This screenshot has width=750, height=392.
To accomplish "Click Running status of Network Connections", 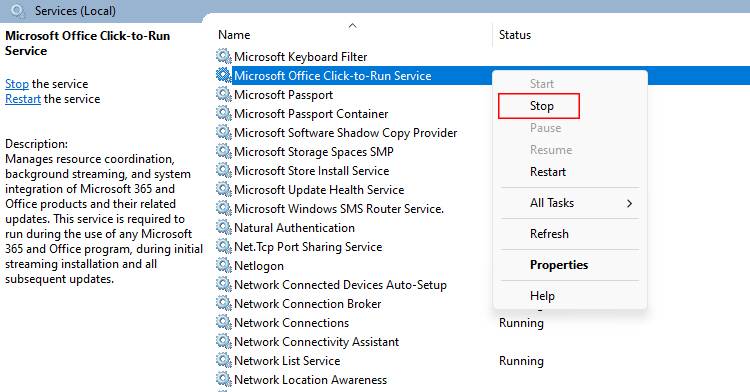I will pyautogui.click(x=521, y=323).
